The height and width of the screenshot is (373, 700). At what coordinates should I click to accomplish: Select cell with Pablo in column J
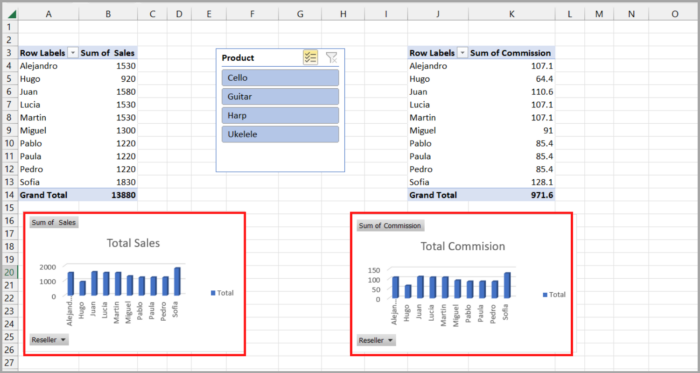coord(438,143)
